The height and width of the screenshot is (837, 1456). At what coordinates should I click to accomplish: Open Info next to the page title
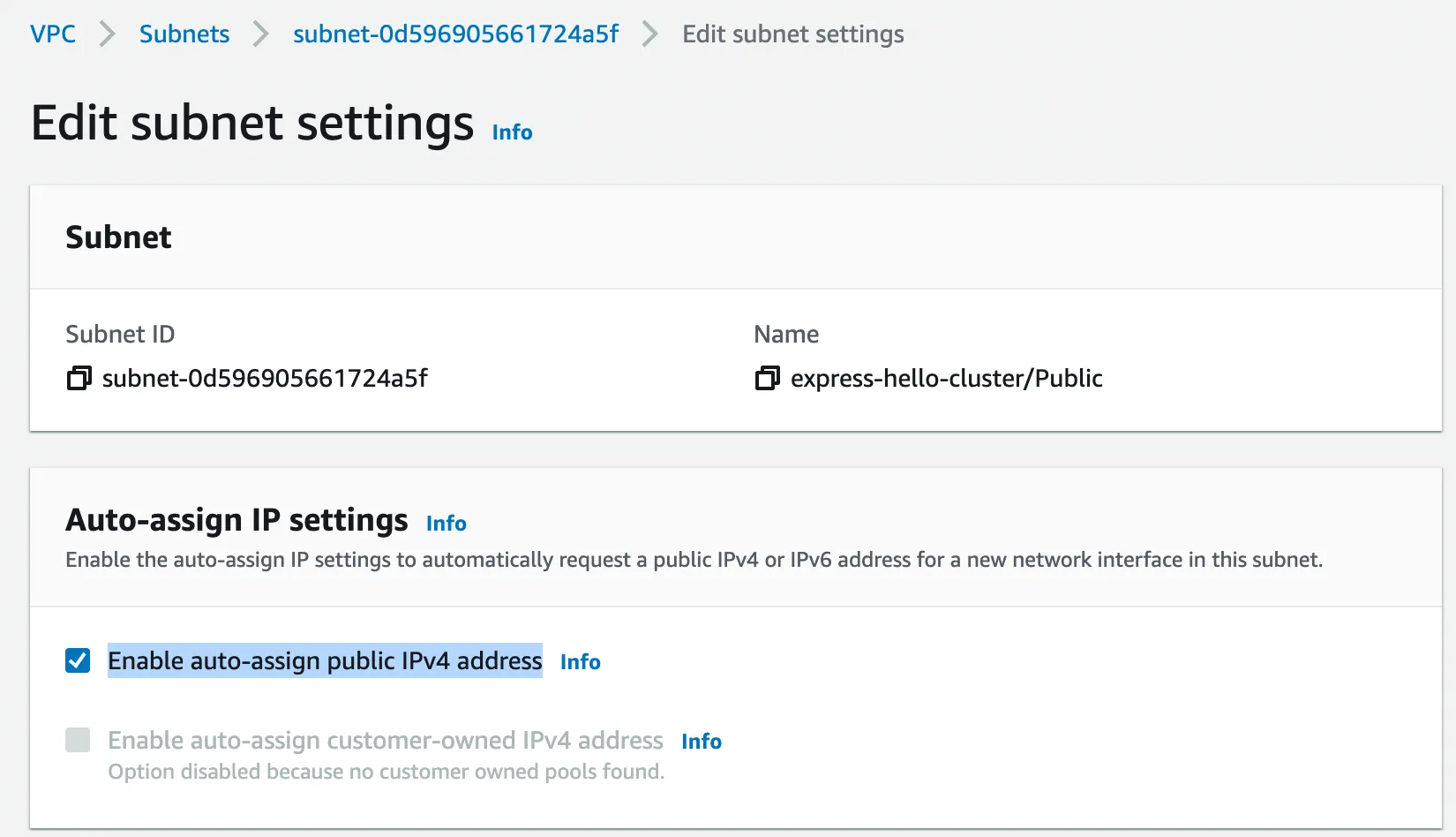pyautogui.click(x=512, y=132)
